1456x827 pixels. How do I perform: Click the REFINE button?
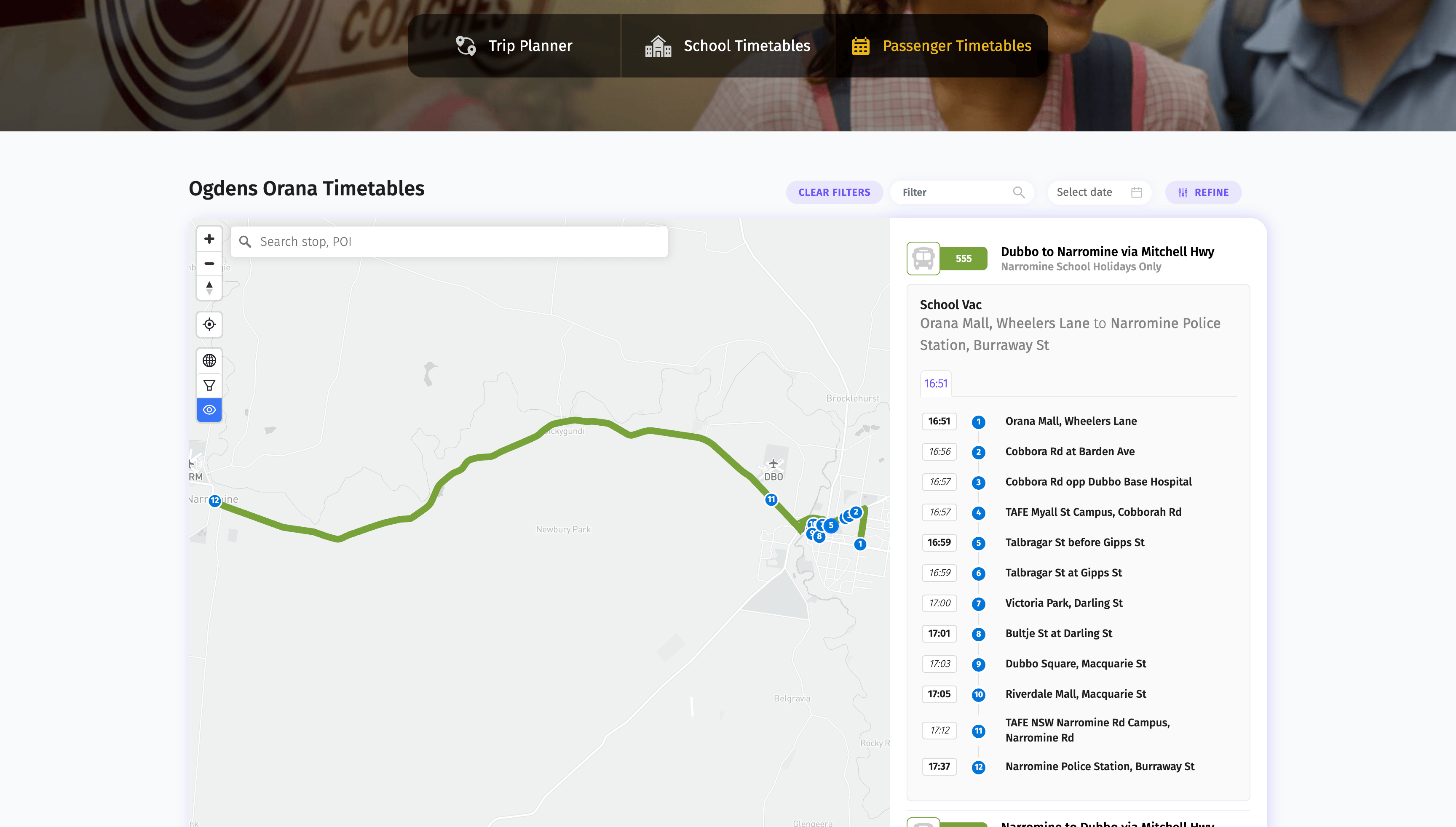(x=1203, y=192)
